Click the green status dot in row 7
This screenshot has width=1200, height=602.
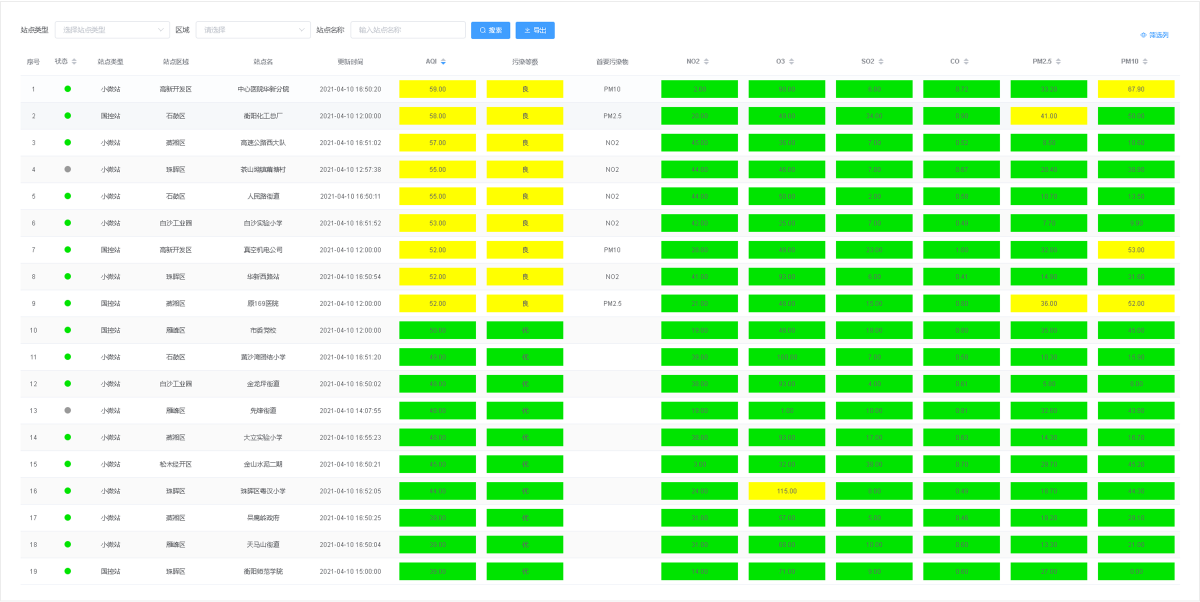(67, 250)
